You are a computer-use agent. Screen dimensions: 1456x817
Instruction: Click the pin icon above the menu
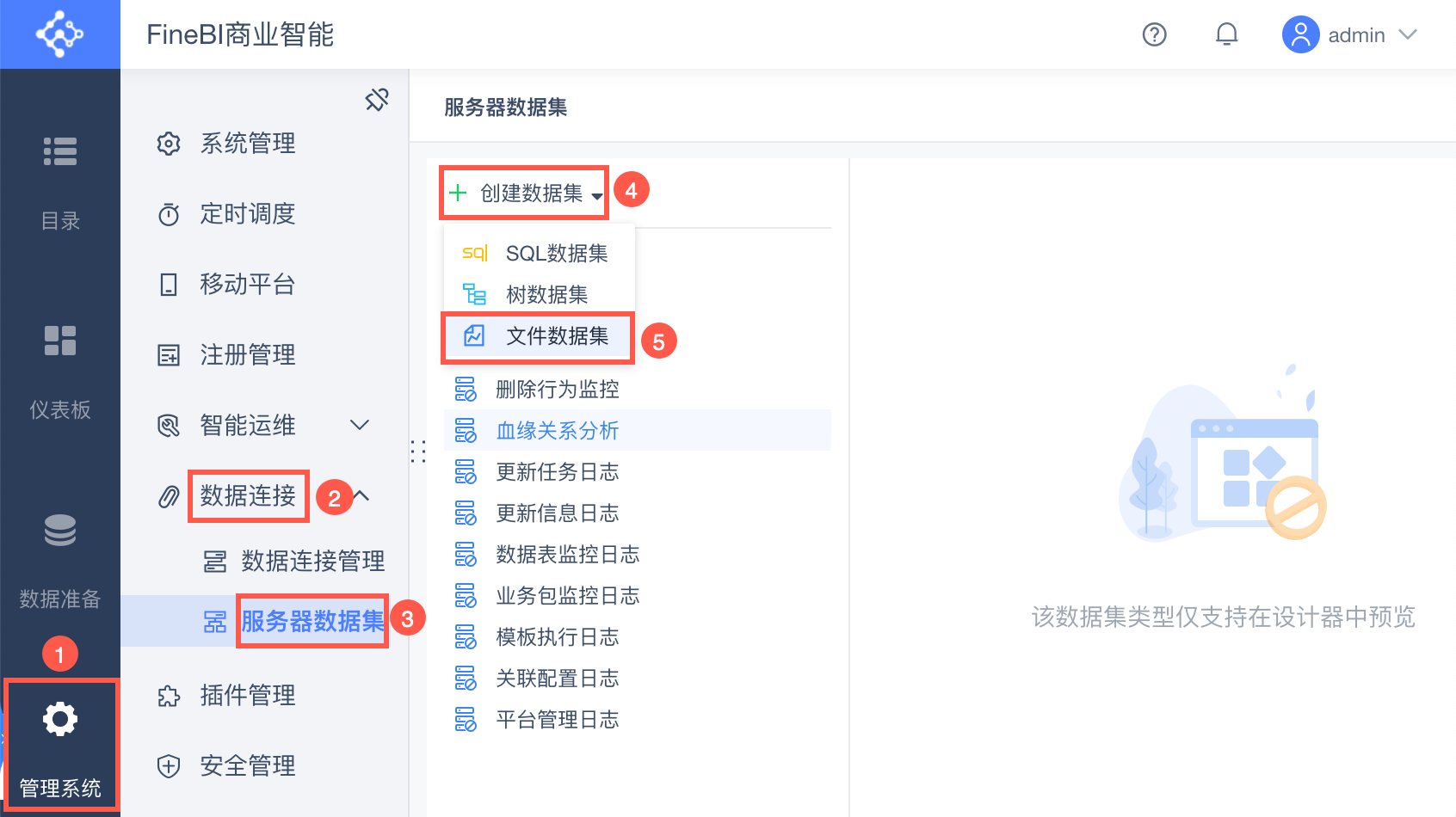[377, 100]
